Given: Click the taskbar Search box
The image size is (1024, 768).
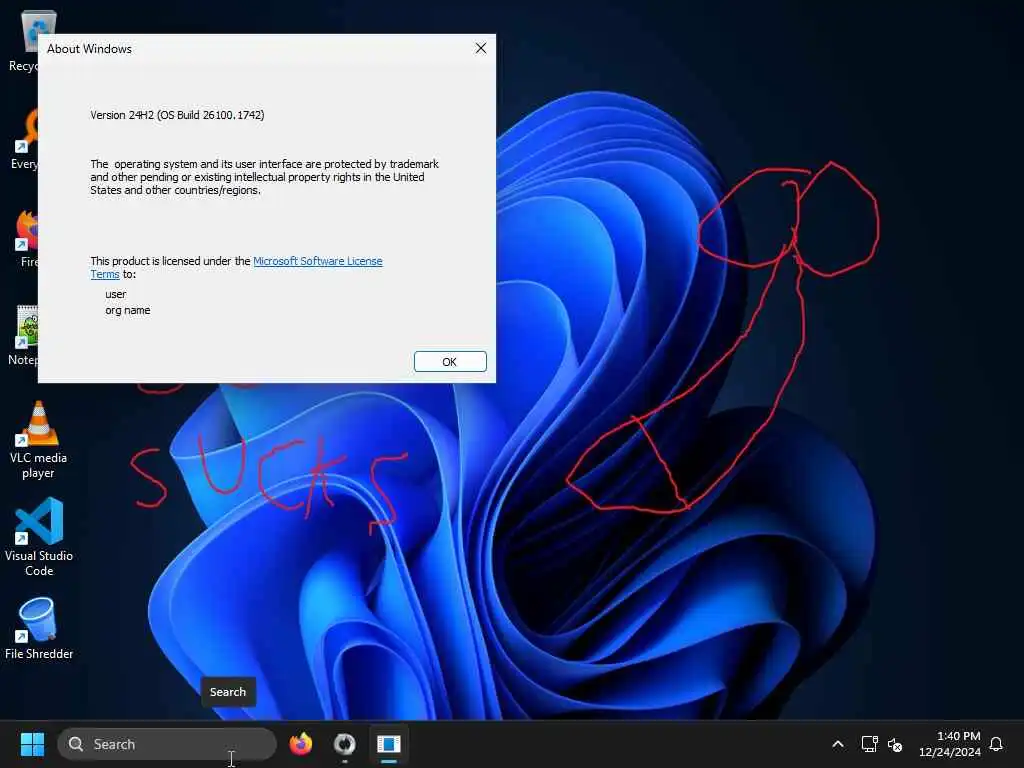Looking at the screenshot, I should pyautogui.click(x=167, y=744).
